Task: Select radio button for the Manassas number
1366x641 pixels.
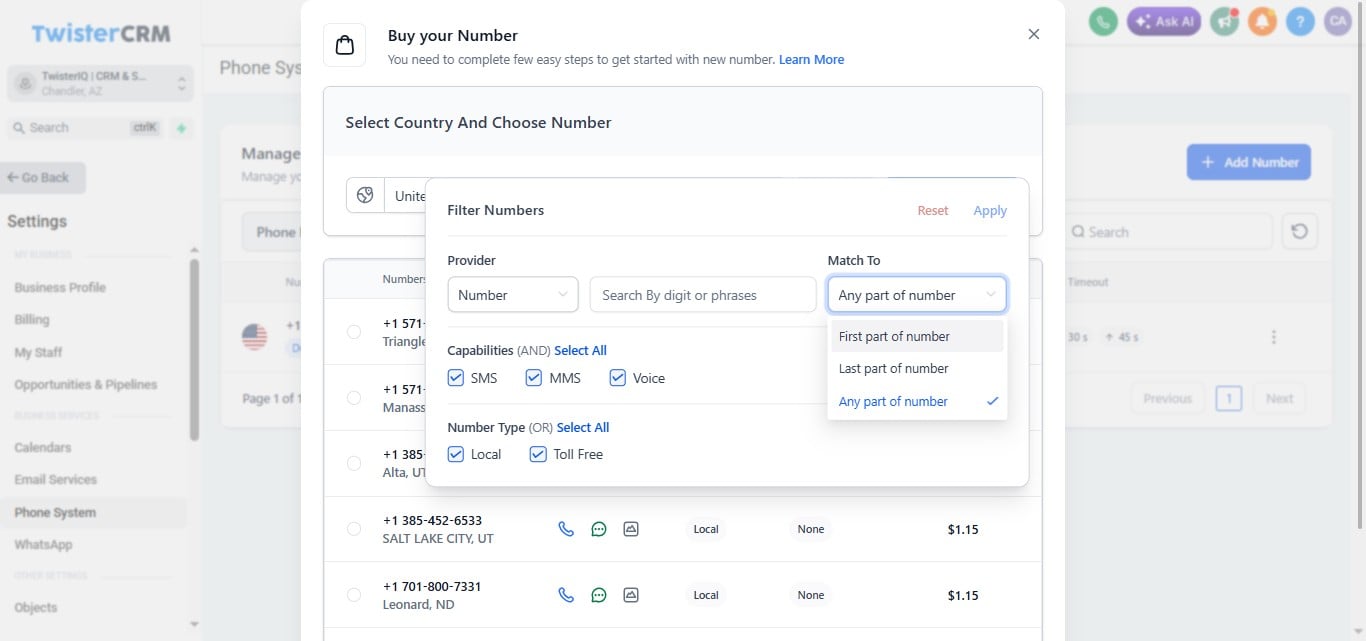Action: point(354,398)
